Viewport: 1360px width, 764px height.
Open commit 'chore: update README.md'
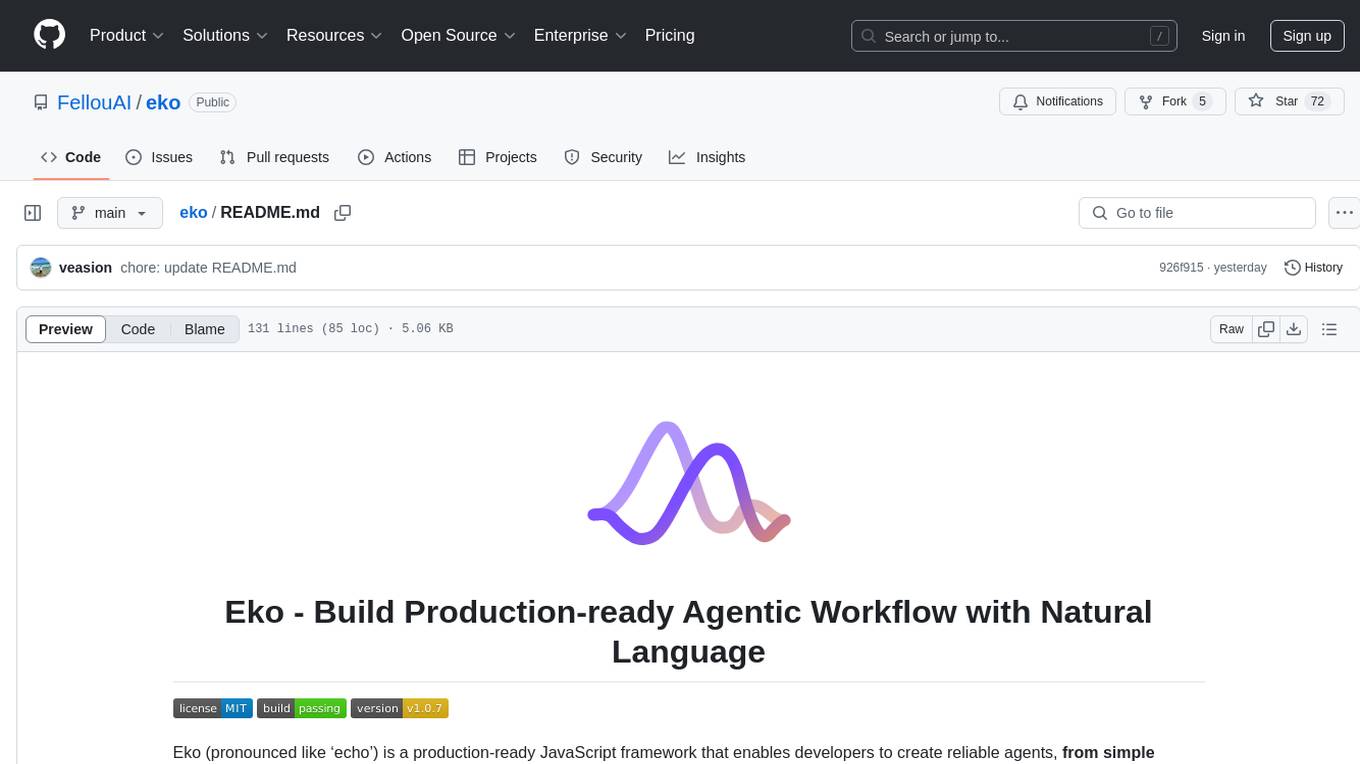tap(208, 267)
